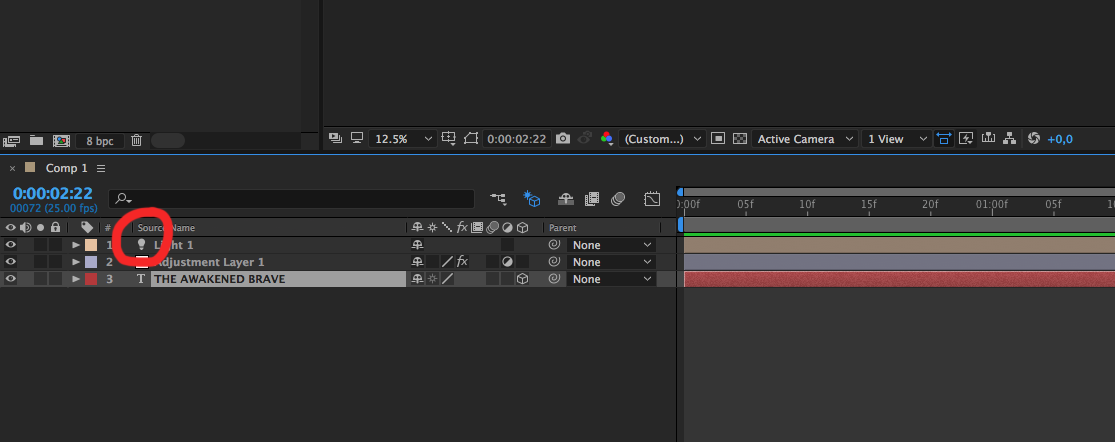Click the pick whip for Adjustment Layer 1

[555, 262]
